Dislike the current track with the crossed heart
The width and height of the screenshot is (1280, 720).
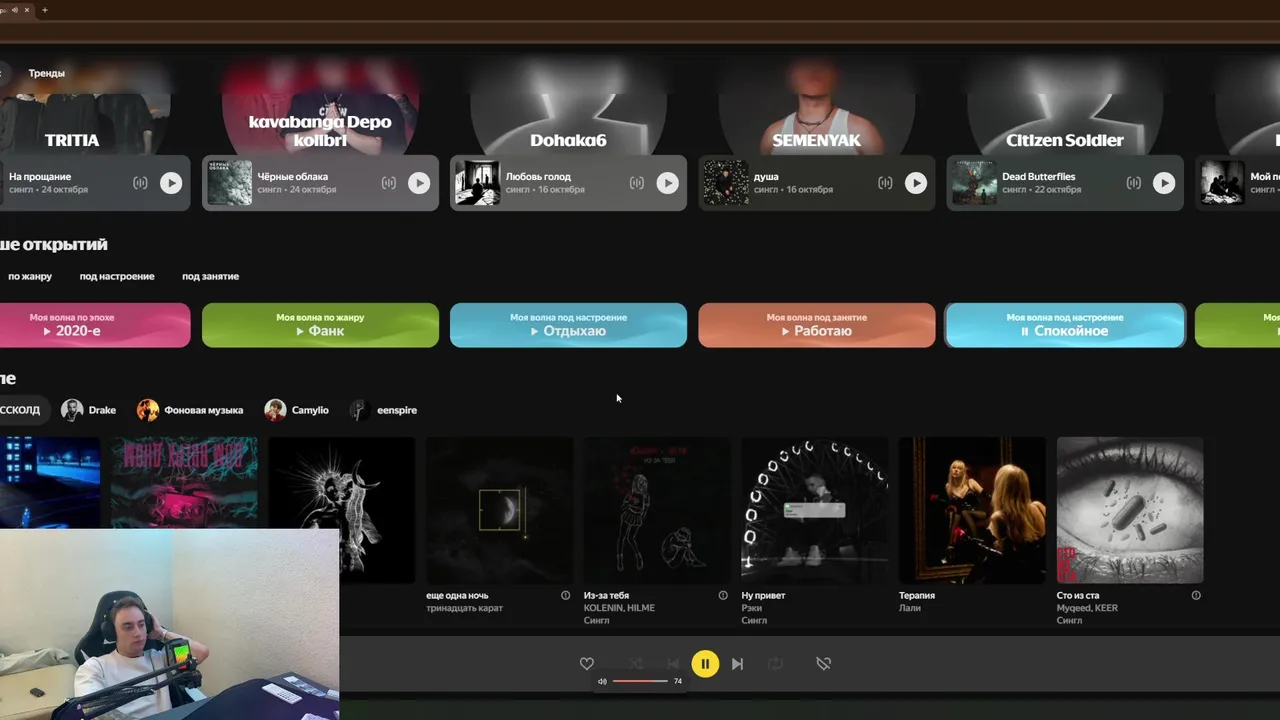(823, 664)
